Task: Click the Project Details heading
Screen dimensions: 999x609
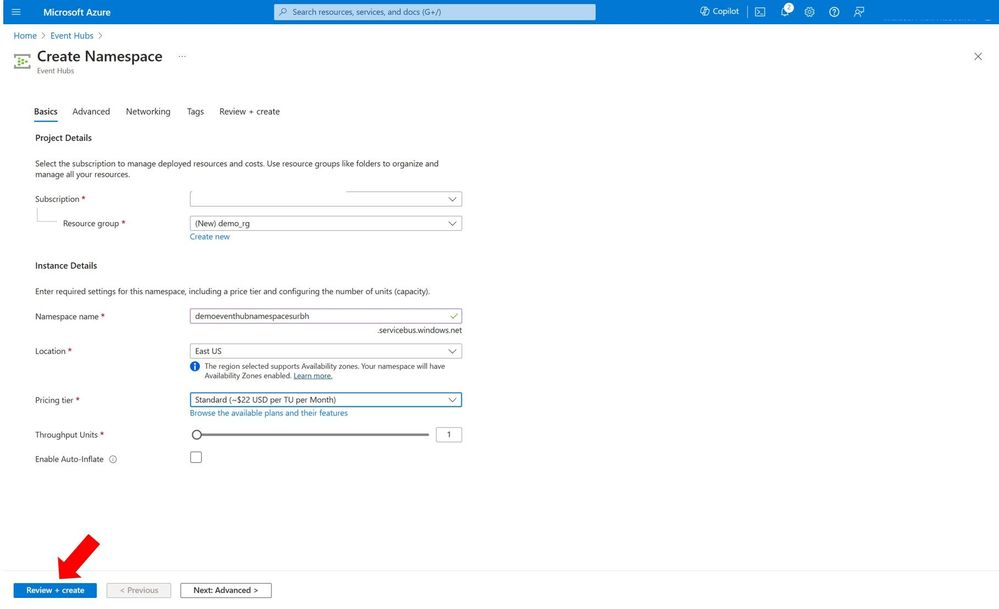Action: tap(64, 138)
